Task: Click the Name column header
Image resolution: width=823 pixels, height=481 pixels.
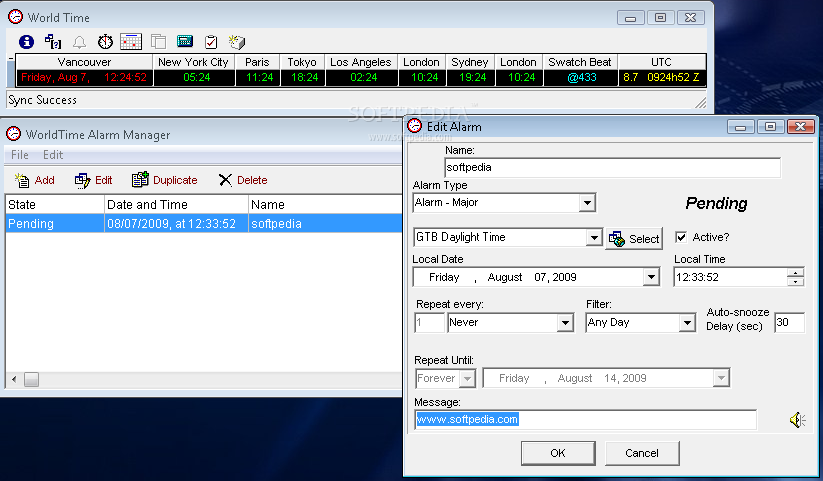Action: 325,204
